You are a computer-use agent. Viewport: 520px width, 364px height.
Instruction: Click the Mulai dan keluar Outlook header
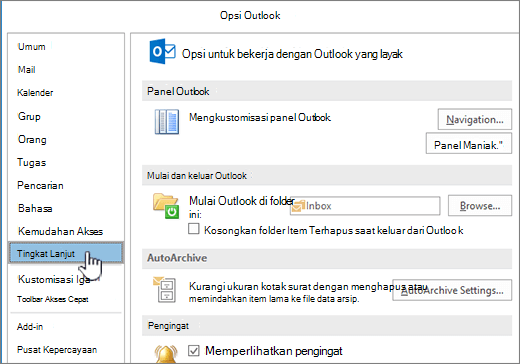[327, 175]
